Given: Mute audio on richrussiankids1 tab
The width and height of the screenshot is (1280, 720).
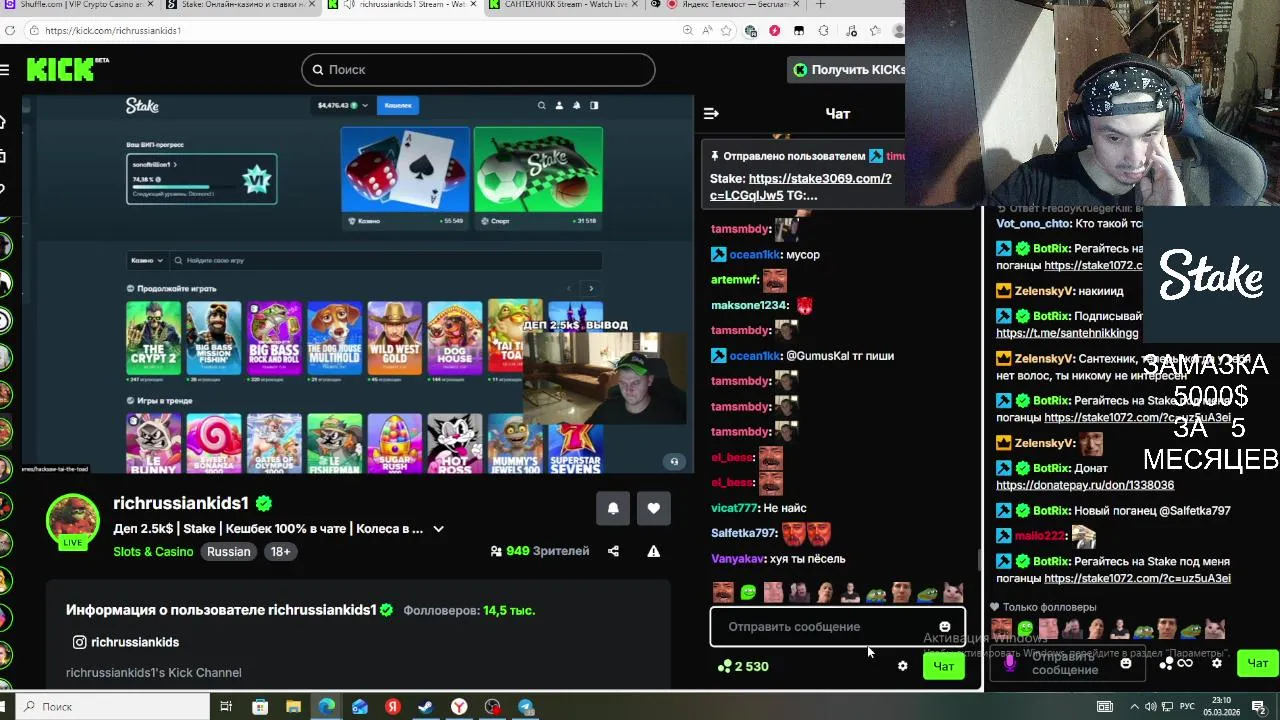Looking at the screenshot, I should [349, 5].
